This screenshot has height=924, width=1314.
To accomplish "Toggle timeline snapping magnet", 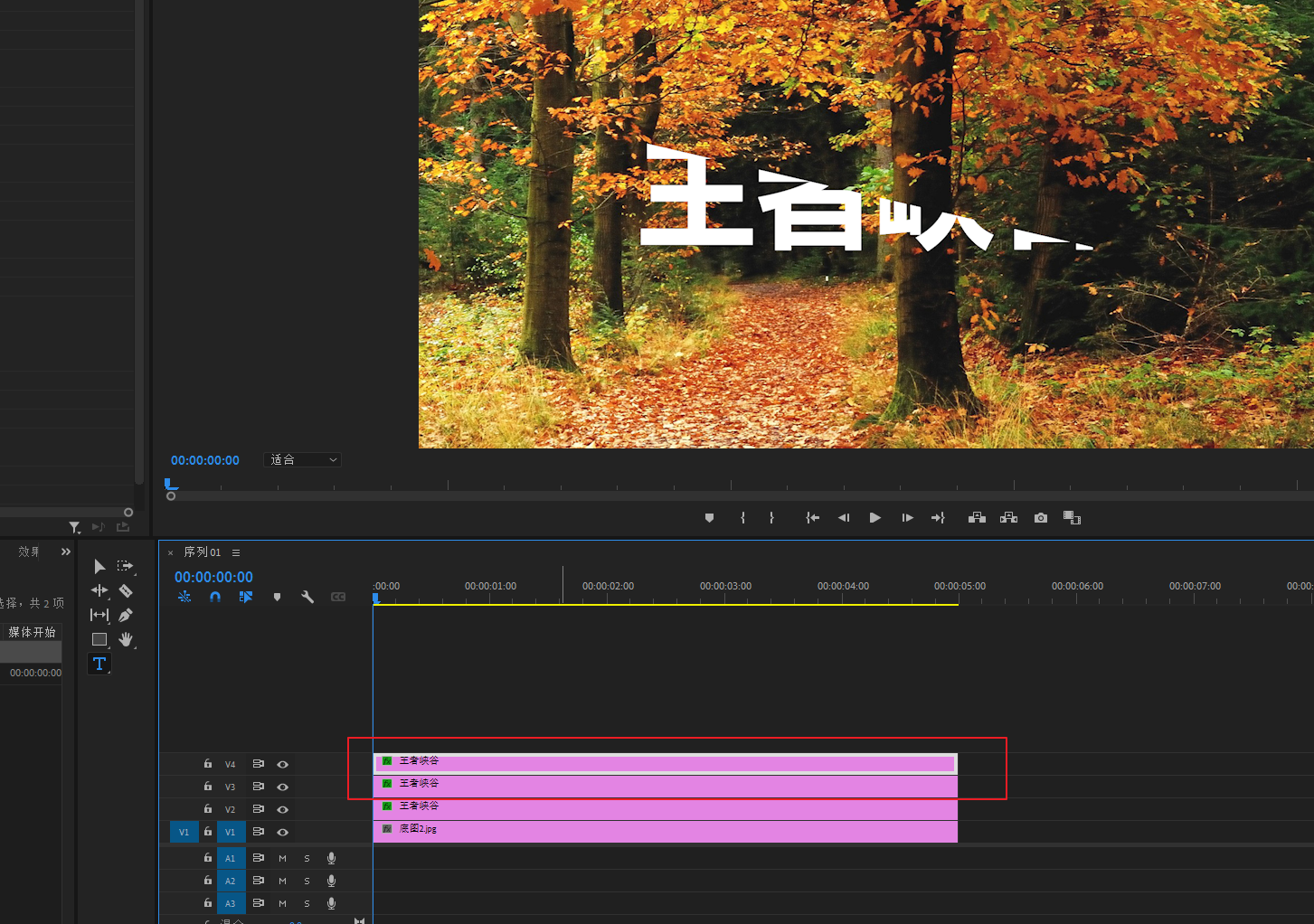I will coord(215,597).
